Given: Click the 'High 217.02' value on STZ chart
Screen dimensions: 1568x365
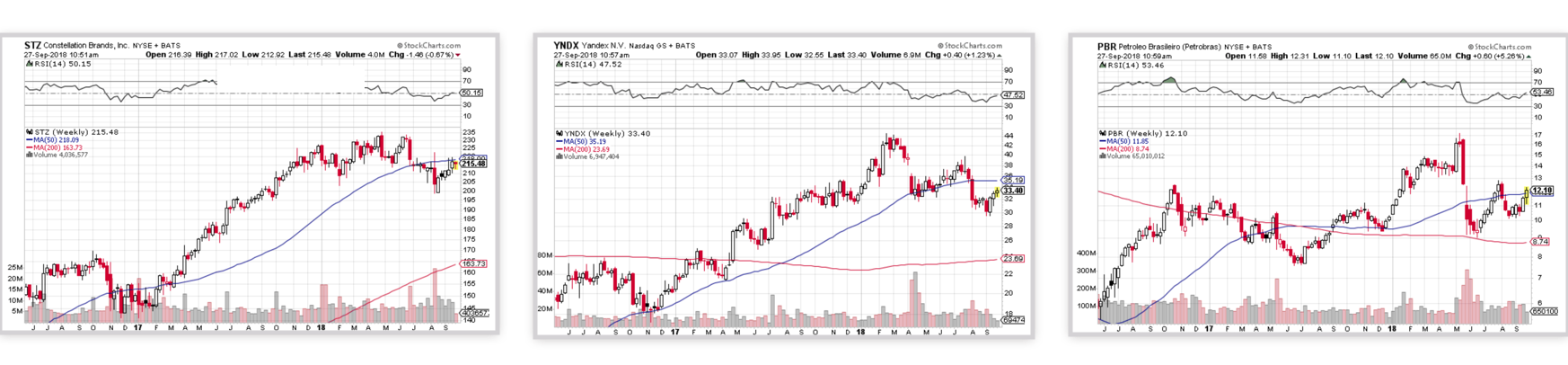Looking at the screenshot, I should click(216, 55).
